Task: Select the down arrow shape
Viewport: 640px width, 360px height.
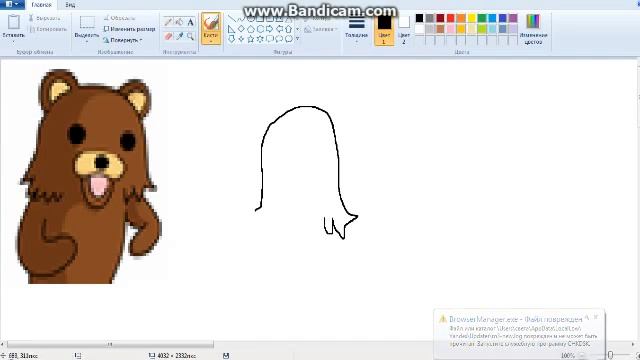Action: pyautogui.click(x=231, y=39)
